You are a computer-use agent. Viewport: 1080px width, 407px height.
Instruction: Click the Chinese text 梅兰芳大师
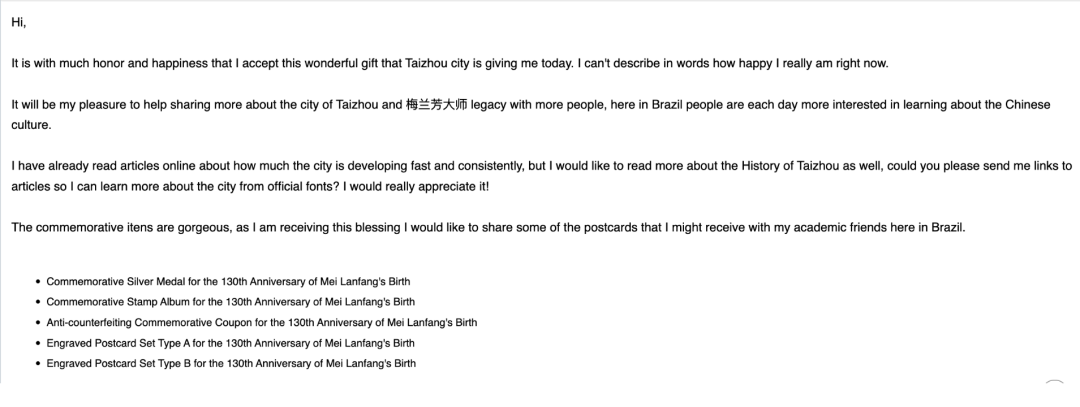435,105
